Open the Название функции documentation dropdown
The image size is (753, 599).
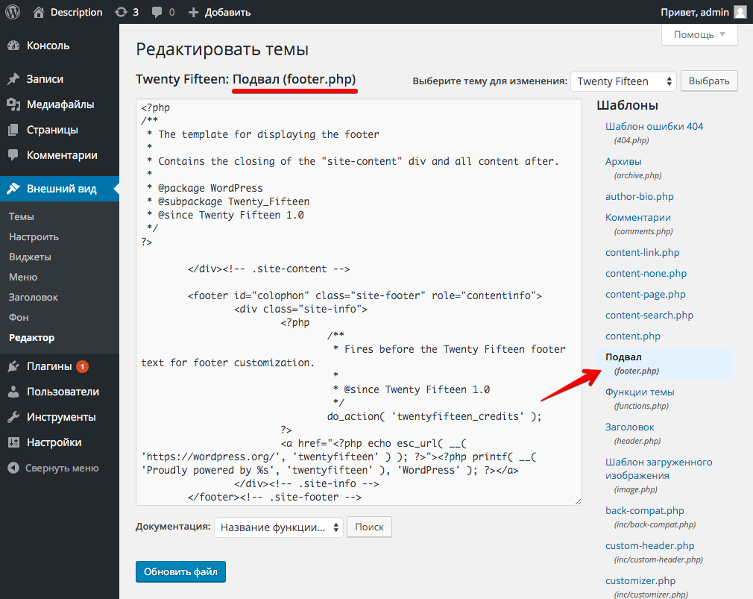pyautogui.click(x=278, y=526)
